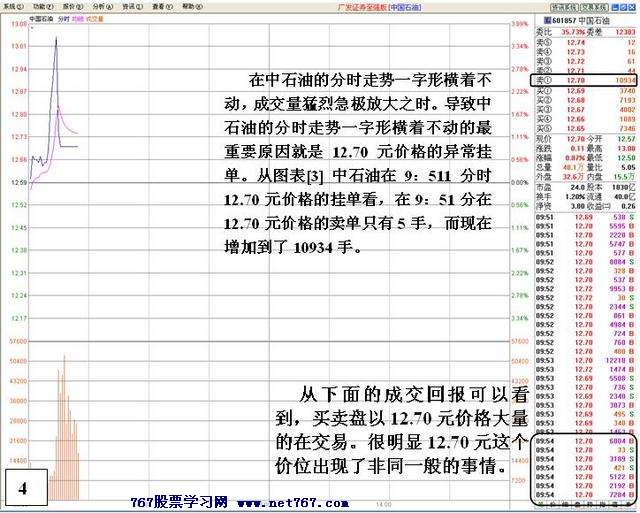640x513 pixels.
Task: Click the 资讯系统 button in title bar
Action: tap(565, 7)
